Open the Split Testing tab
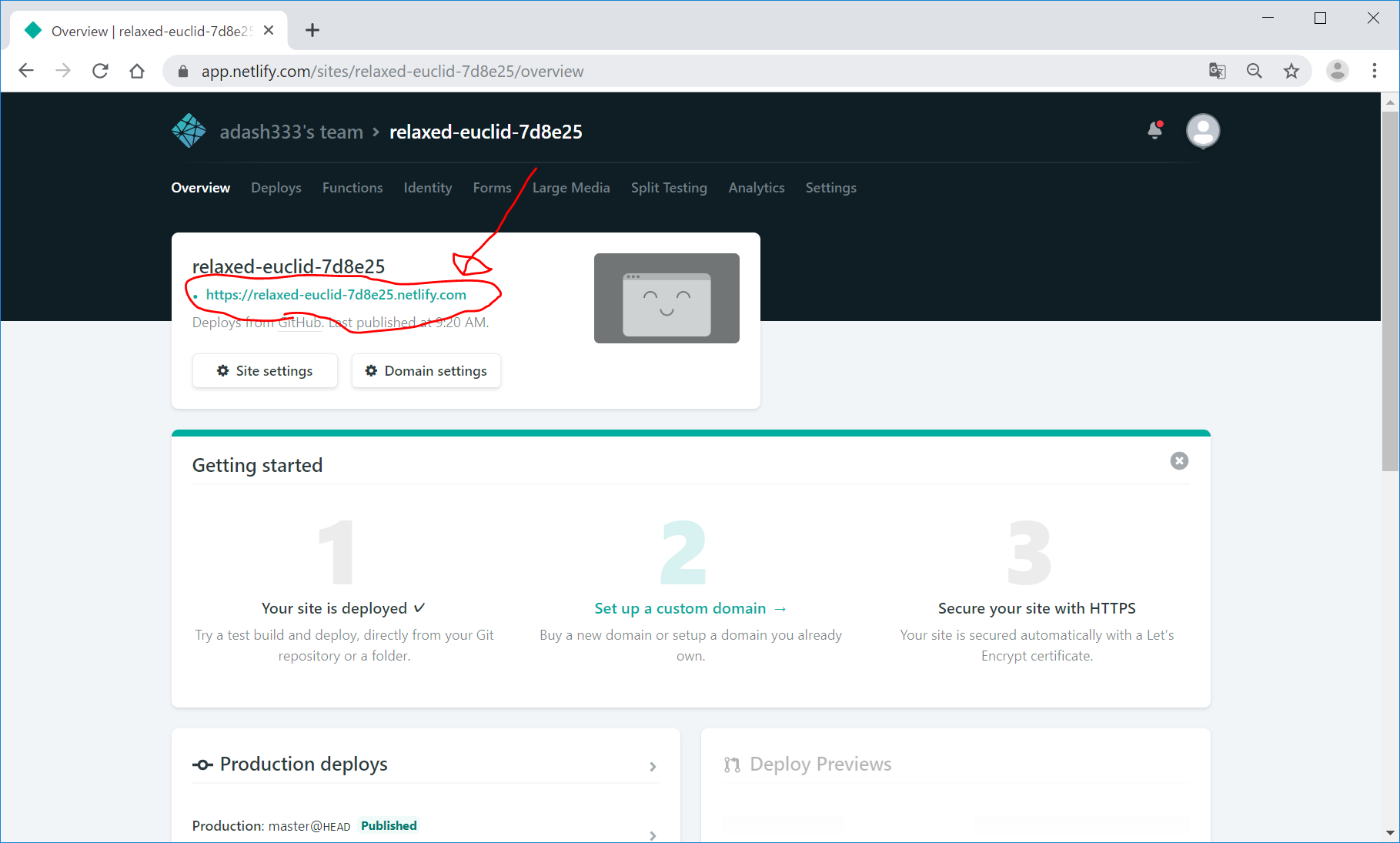This screenshot has height=843, width=1400. (x=668, y=188)
